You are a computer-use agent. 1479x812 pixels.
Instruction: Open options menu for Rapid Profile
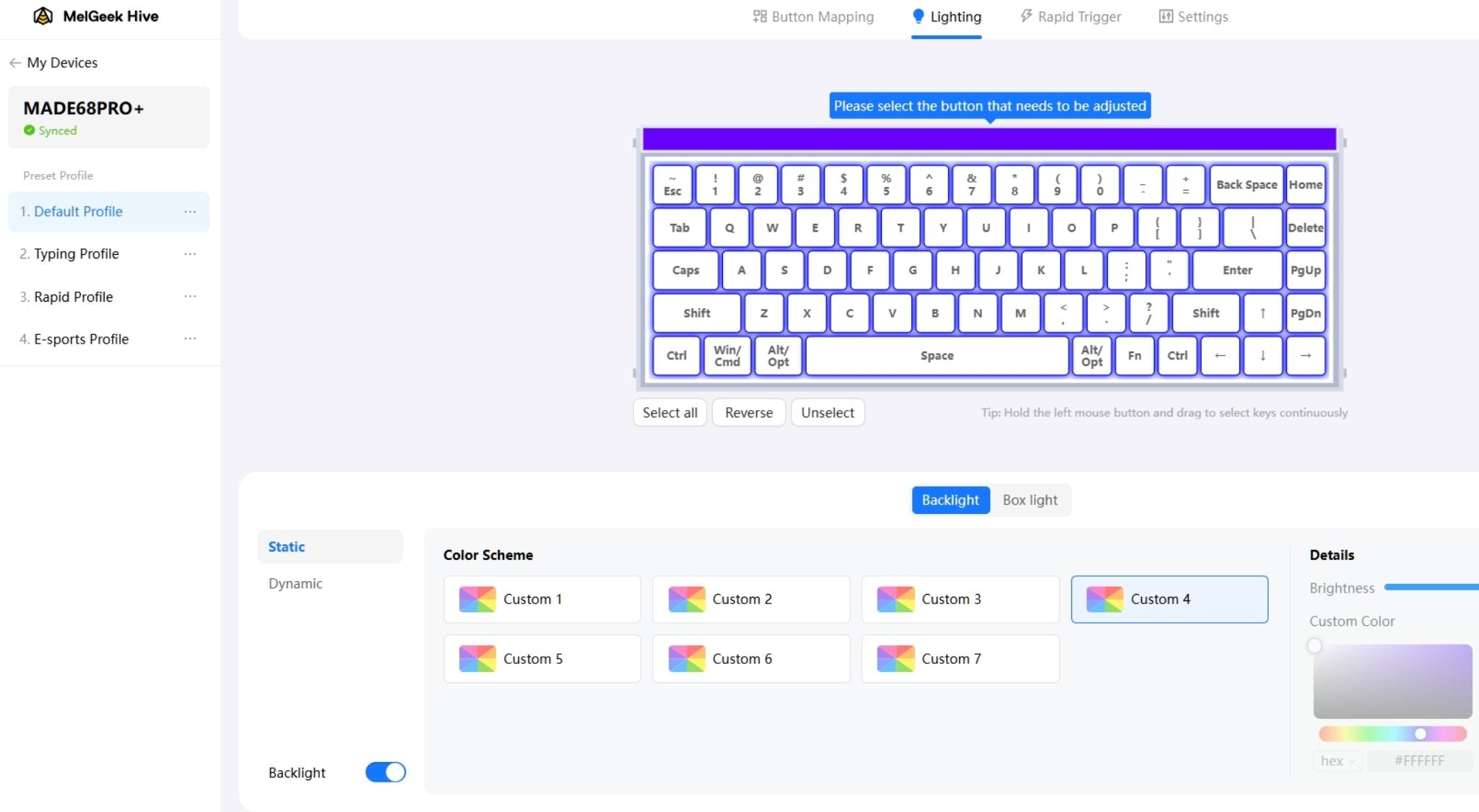pyautogui.click(x=190, y=297)
